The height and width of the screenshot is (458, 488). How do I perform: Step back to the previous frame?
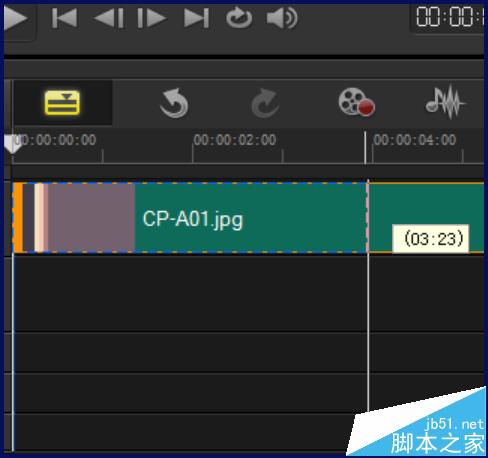click(109, 18)
